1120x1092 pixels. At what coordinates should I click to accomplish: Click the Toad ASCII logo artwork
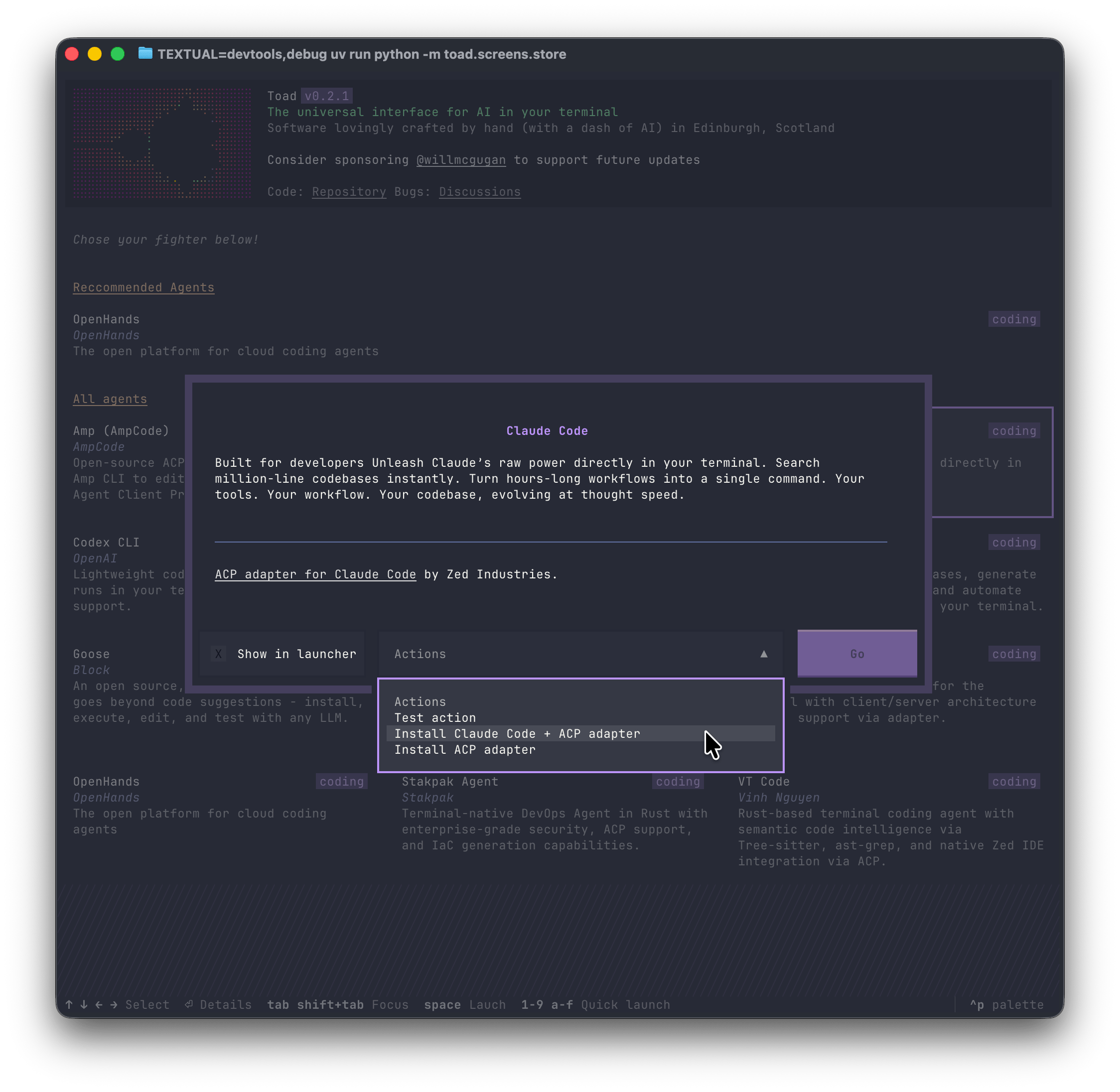click(x=162, y=143)
